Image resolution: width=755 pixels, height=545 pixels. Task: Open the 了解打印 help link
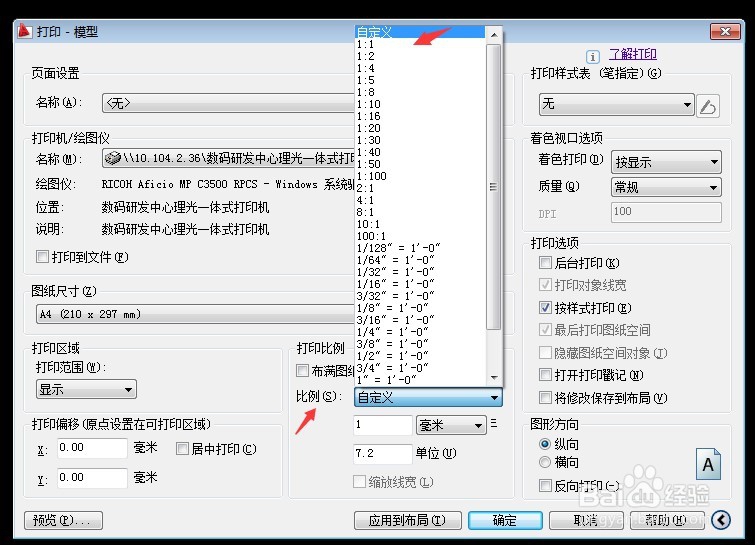[x=632, y=54]
